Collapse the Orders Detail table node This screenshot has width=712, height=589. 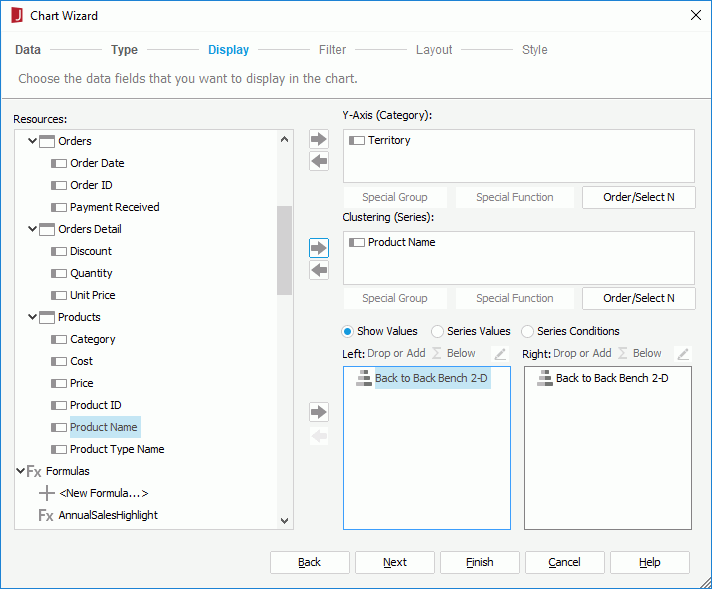[32, 229]
